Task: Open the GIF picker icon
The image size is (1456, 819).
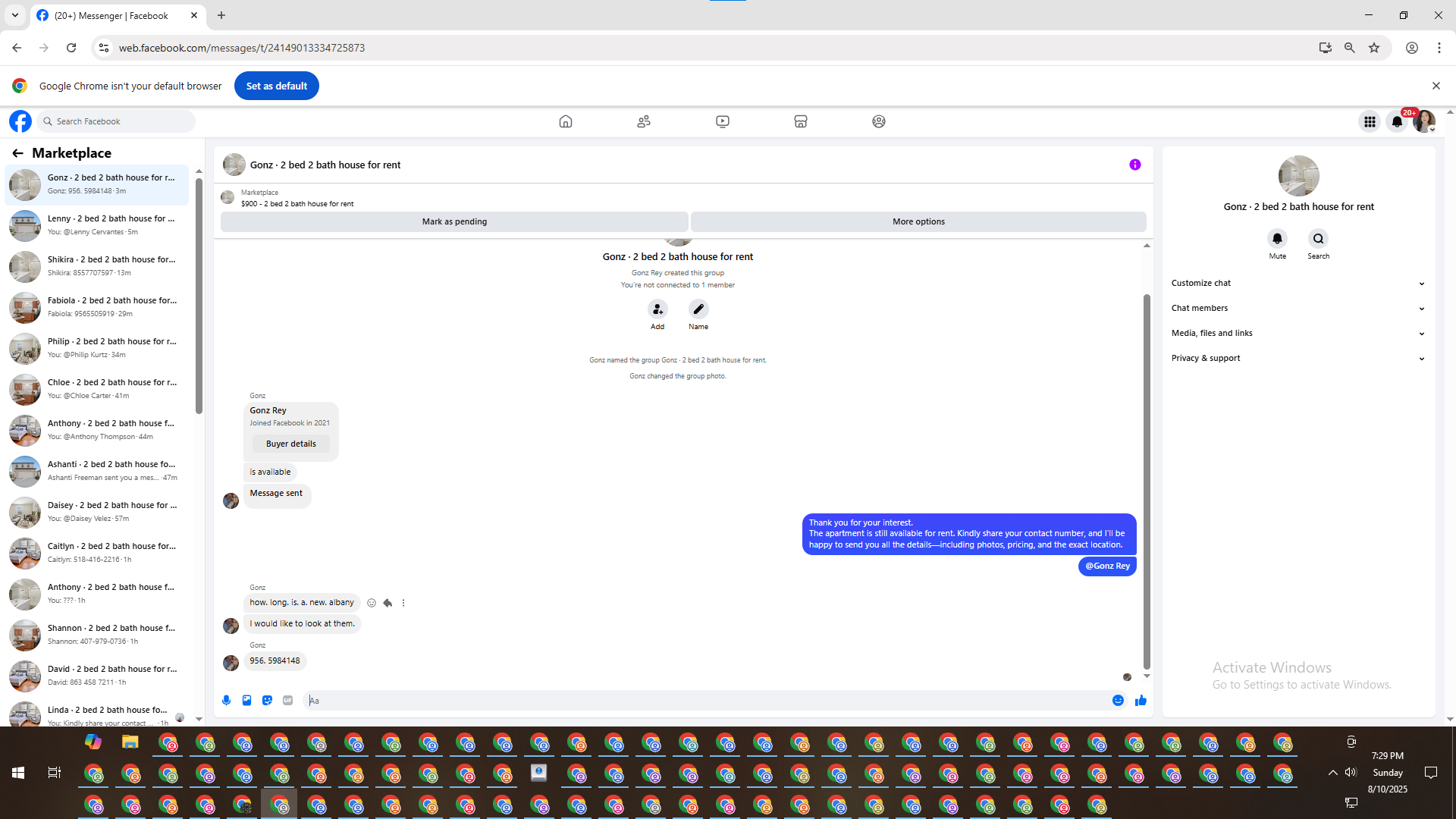Action: pos(287,701)
